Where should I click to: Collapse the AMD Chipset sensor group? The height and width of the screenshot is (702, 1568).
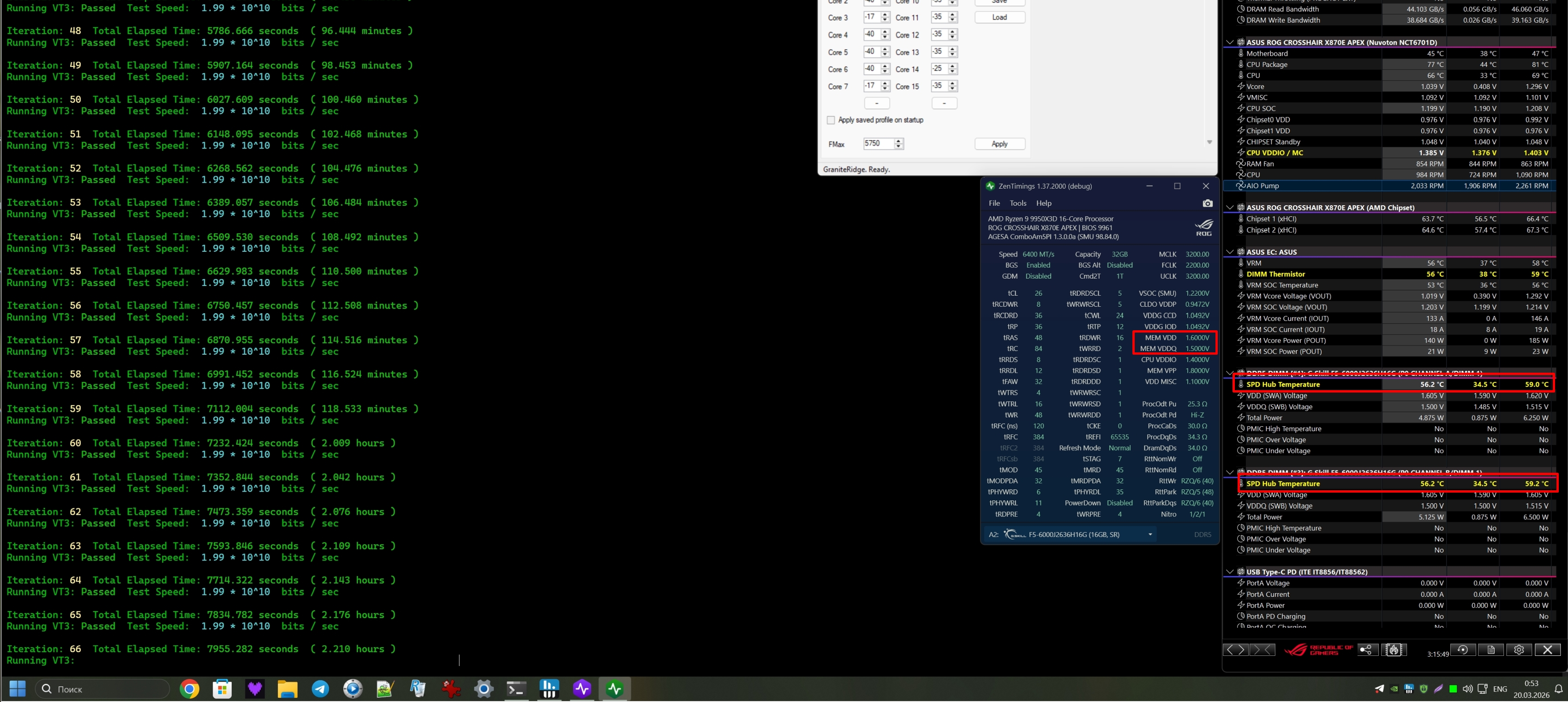click(x=1230, y=208)
